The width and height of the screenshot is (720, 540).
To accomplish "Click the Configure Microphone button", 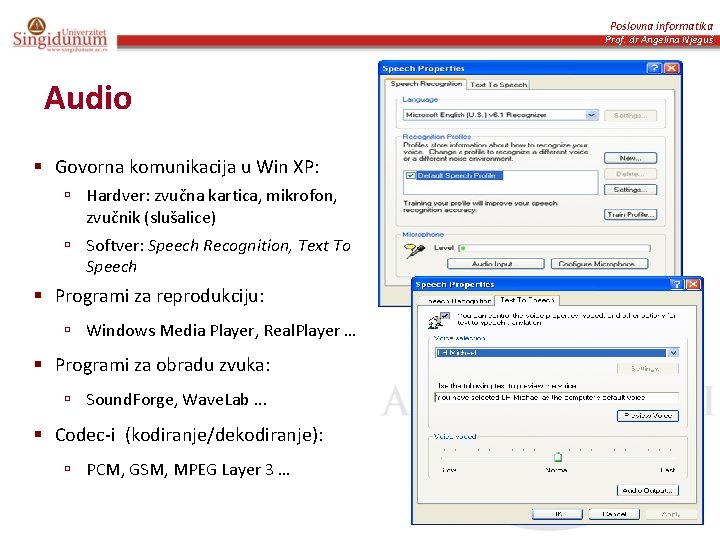I will point(600,264).
